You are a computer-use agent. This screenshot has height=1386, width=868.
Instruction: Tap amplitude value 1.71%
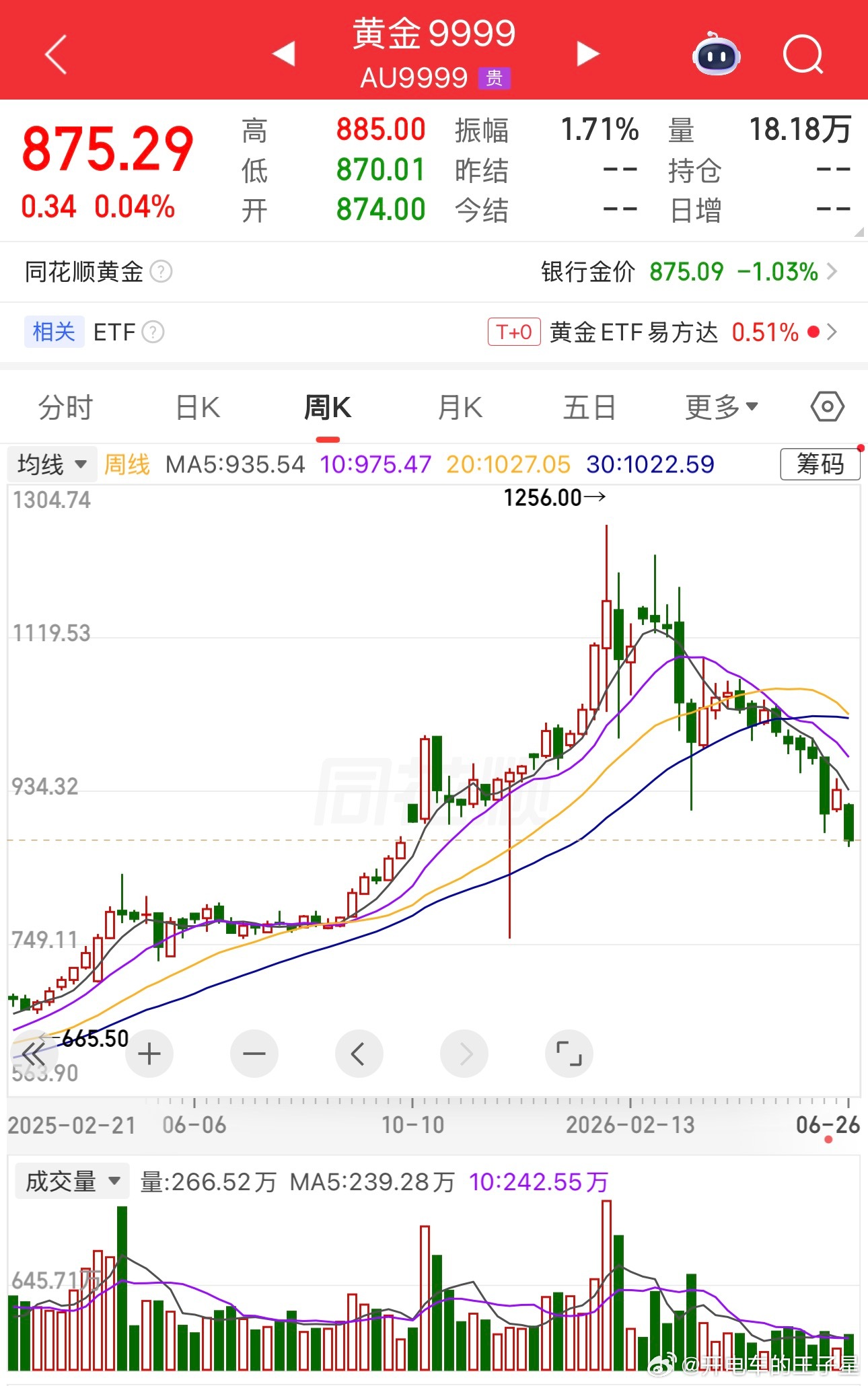pyautogui.click(x=599, y=129)
